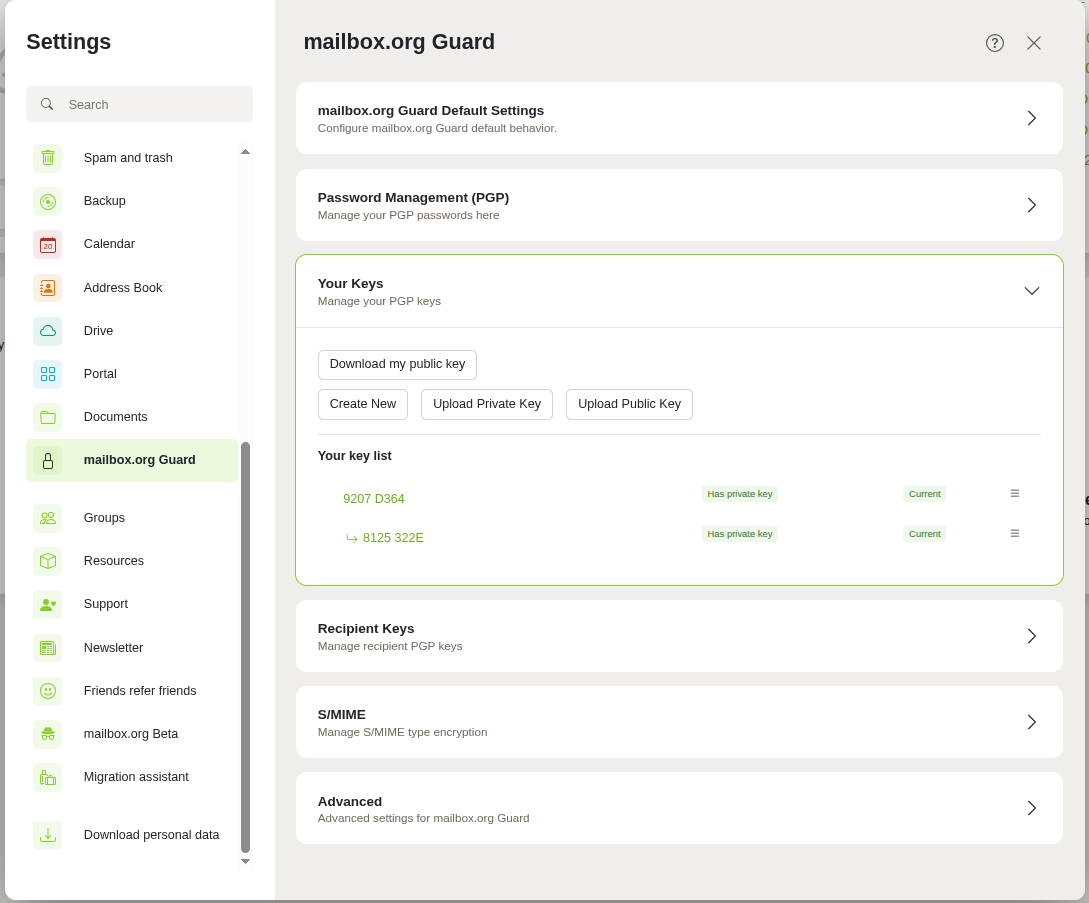This screenshot has height=903, width=1089.
Task: Open the Calendar icon in sidebar
Action: coord(48,245)
